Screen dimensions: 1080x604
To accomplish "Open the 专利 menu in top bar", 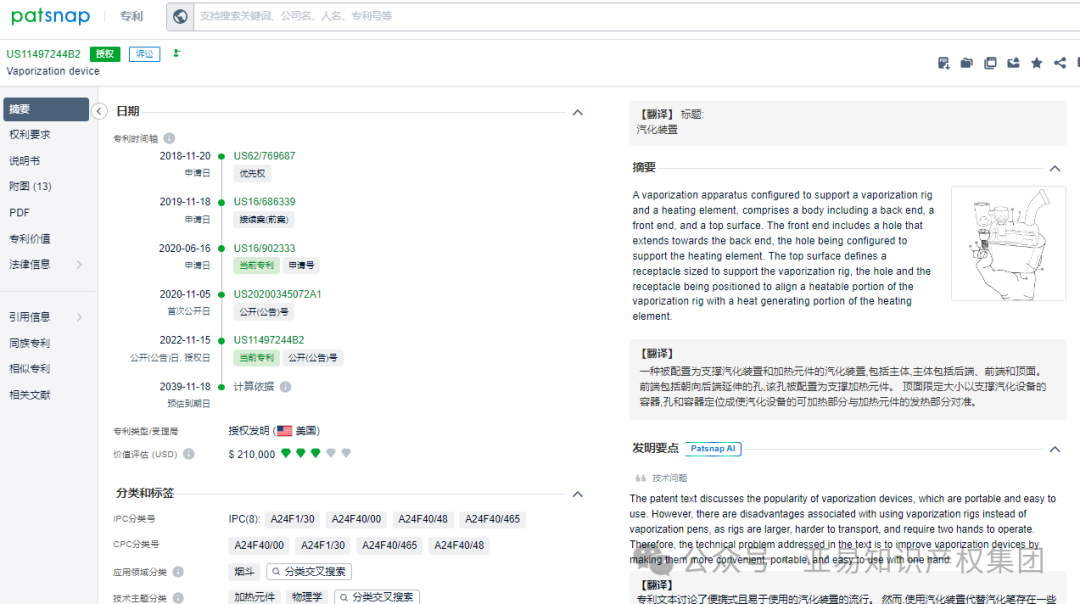I will click(131, 16).
